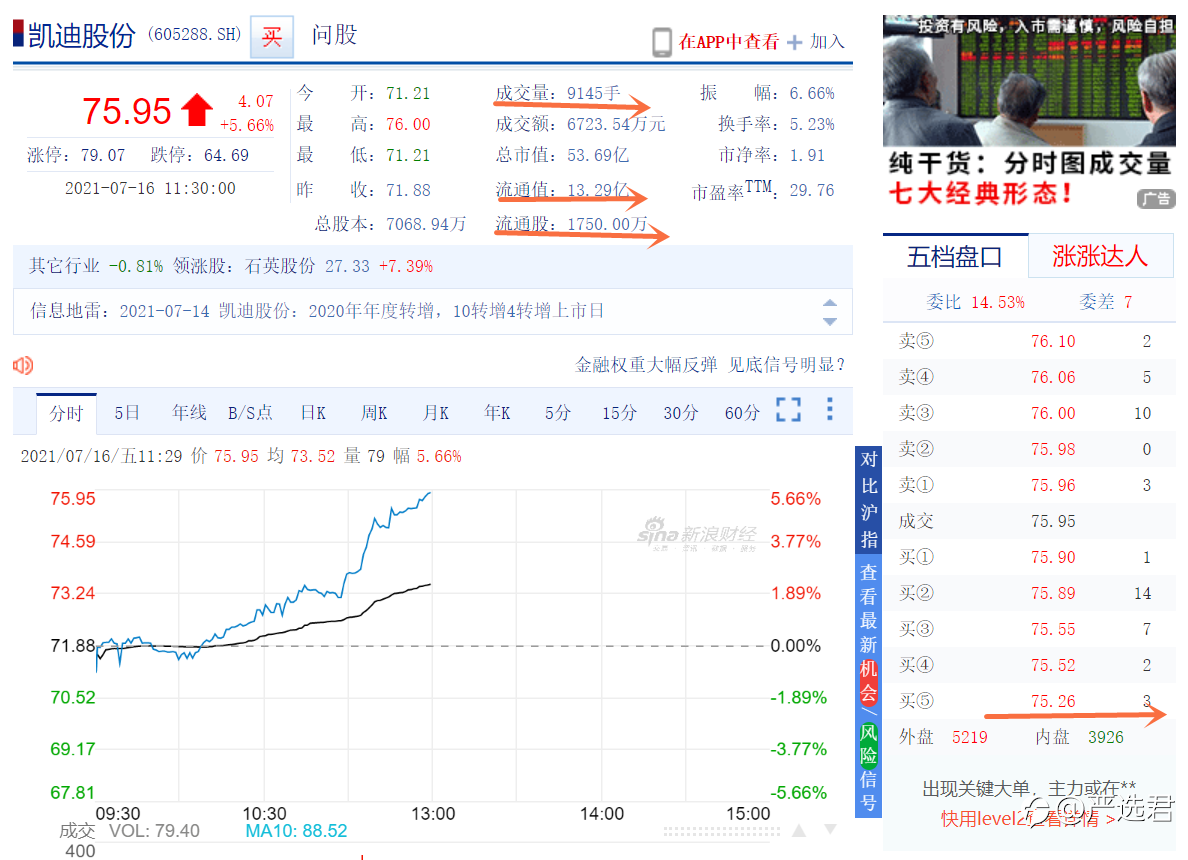1188x860 pixels.
Task: Select the 5分 chart tab
Action: [x=558, y=413]
